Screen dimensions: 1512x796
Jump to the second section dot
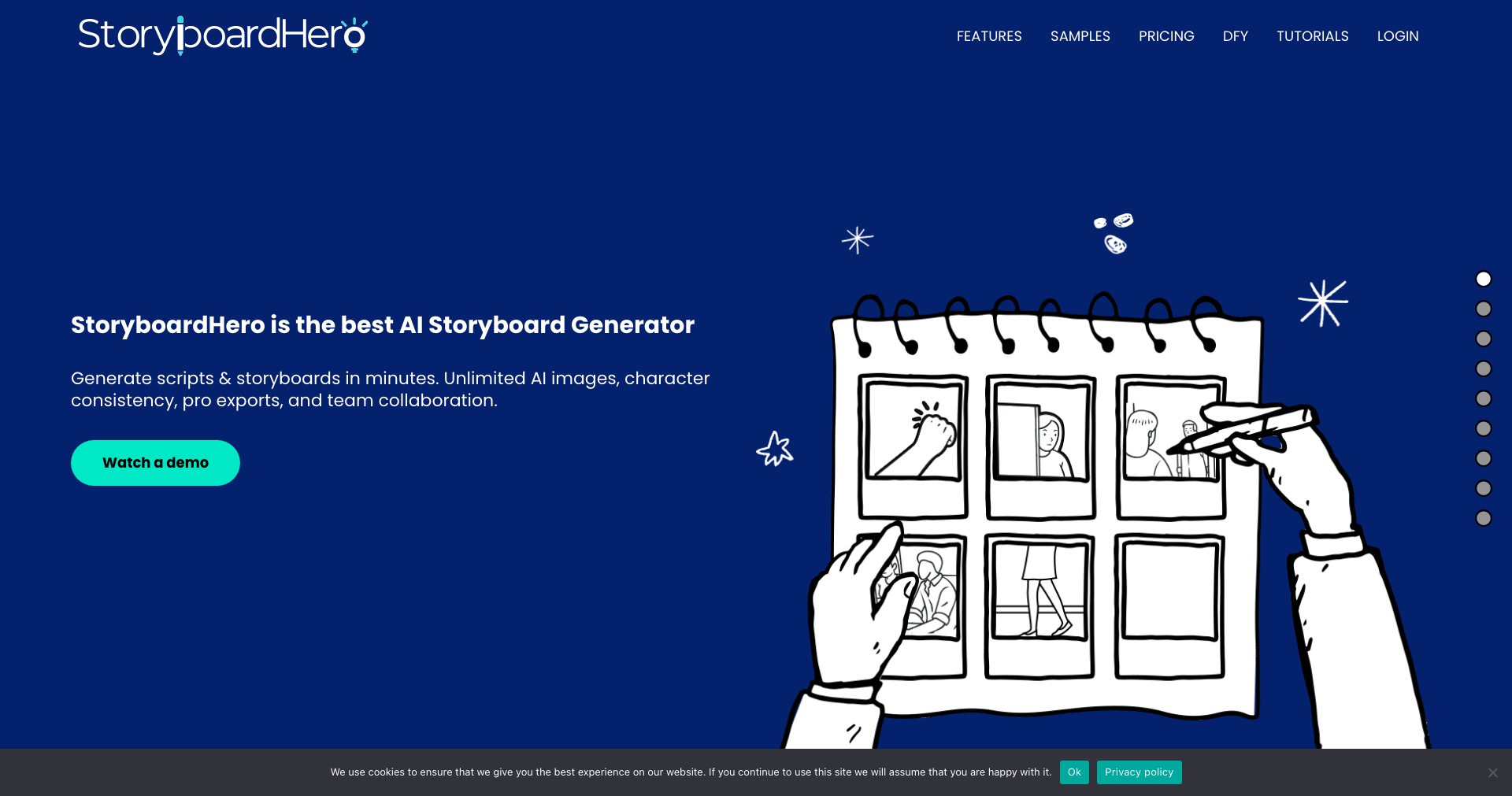point(1484,309)
